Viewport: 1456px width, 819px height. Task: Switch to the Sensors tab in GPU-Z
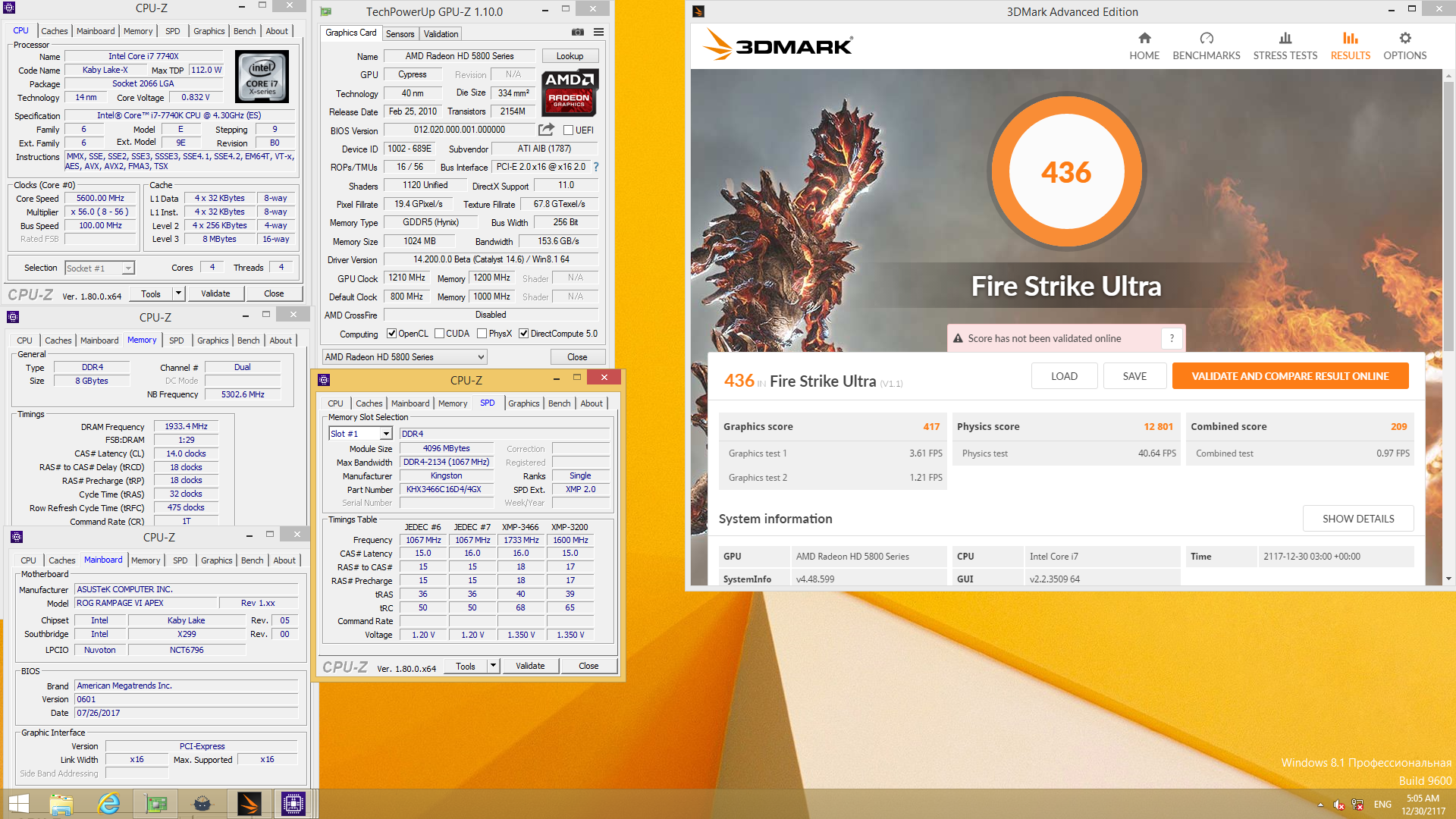tap(400, 34)
